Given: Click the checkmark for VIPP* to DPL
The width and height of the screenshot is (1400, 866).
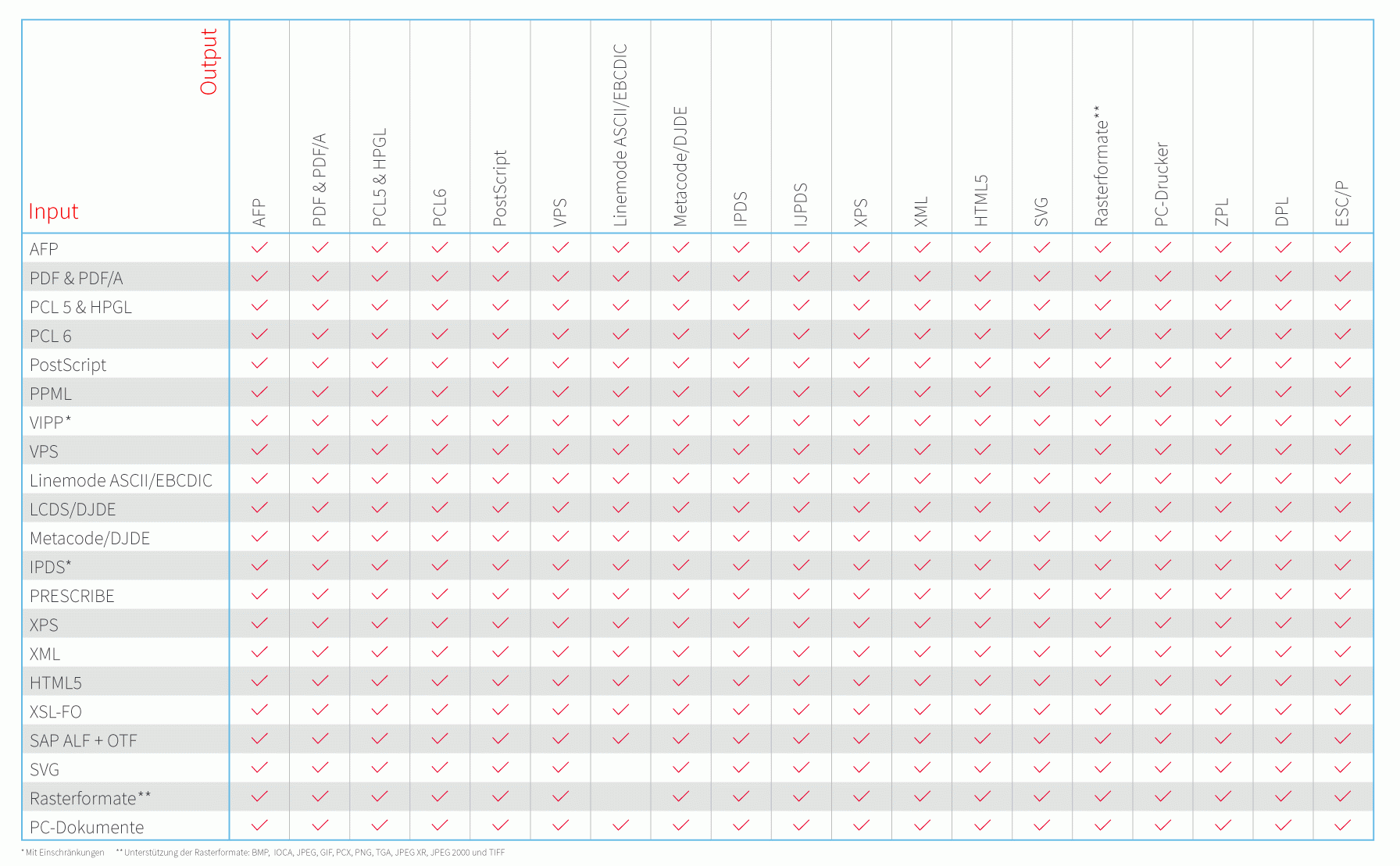Looking at the screenshot, I should point(1283,421).
